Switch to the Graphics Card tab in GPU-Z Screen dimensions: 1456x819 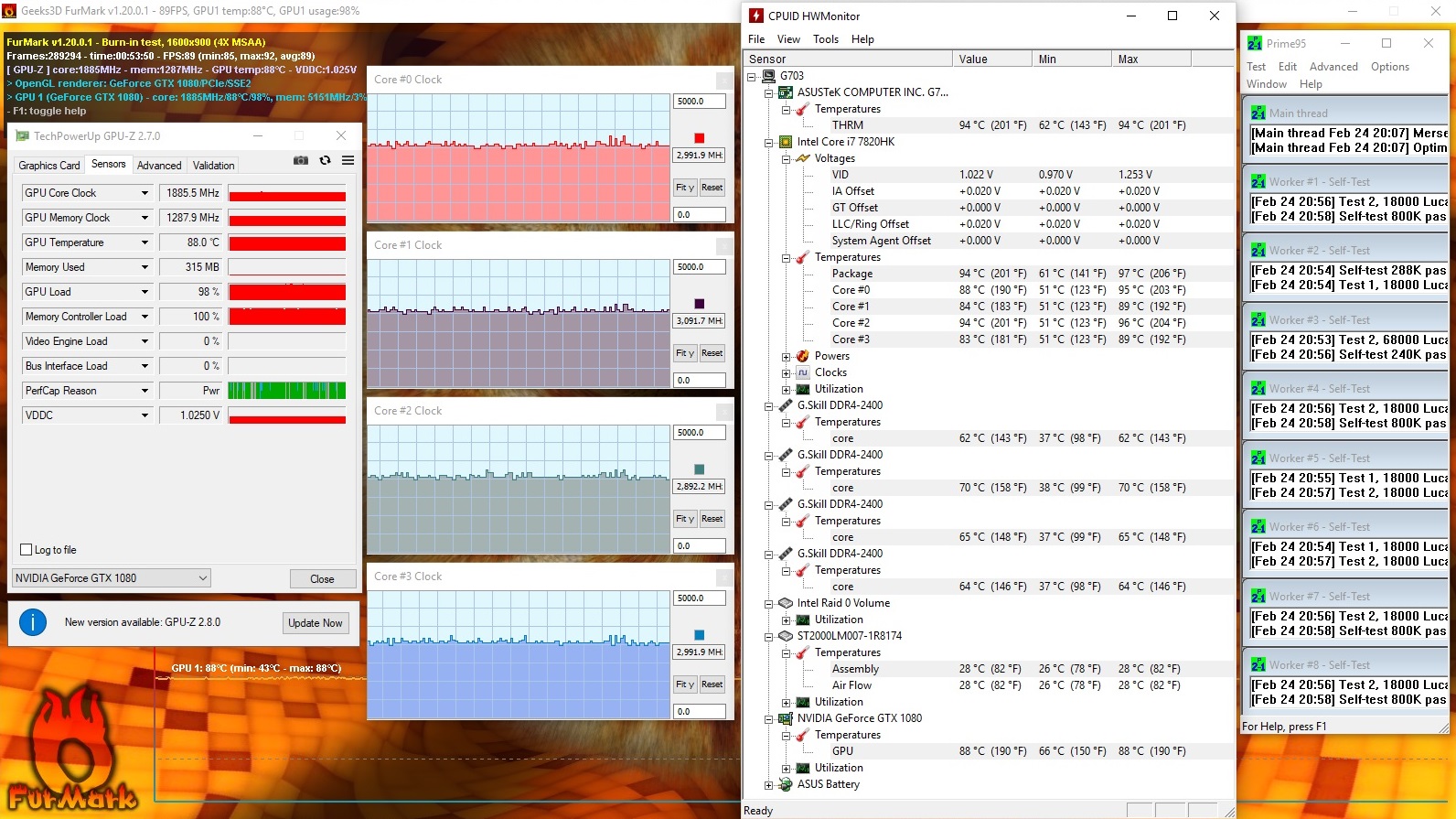pos(49,166)
